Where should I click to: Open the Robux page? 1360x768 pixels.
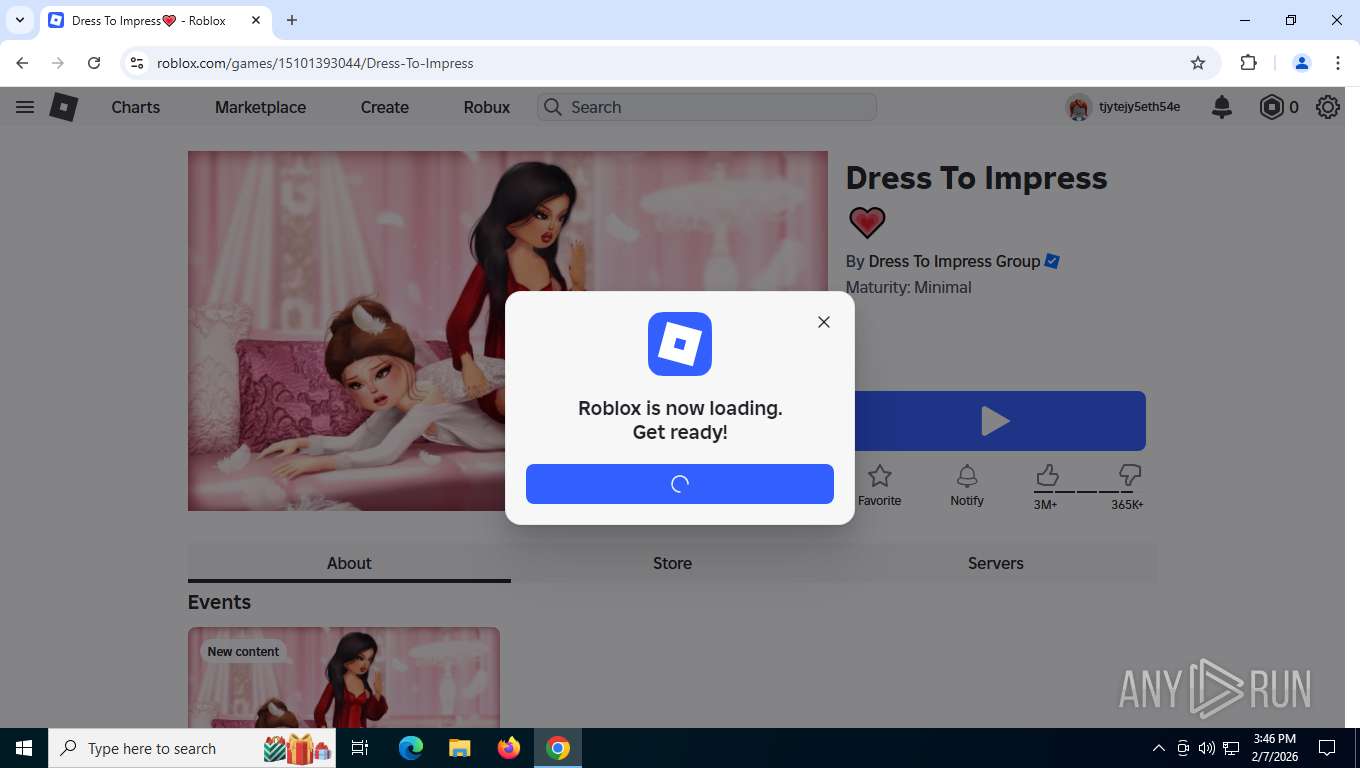pos(487,107)
